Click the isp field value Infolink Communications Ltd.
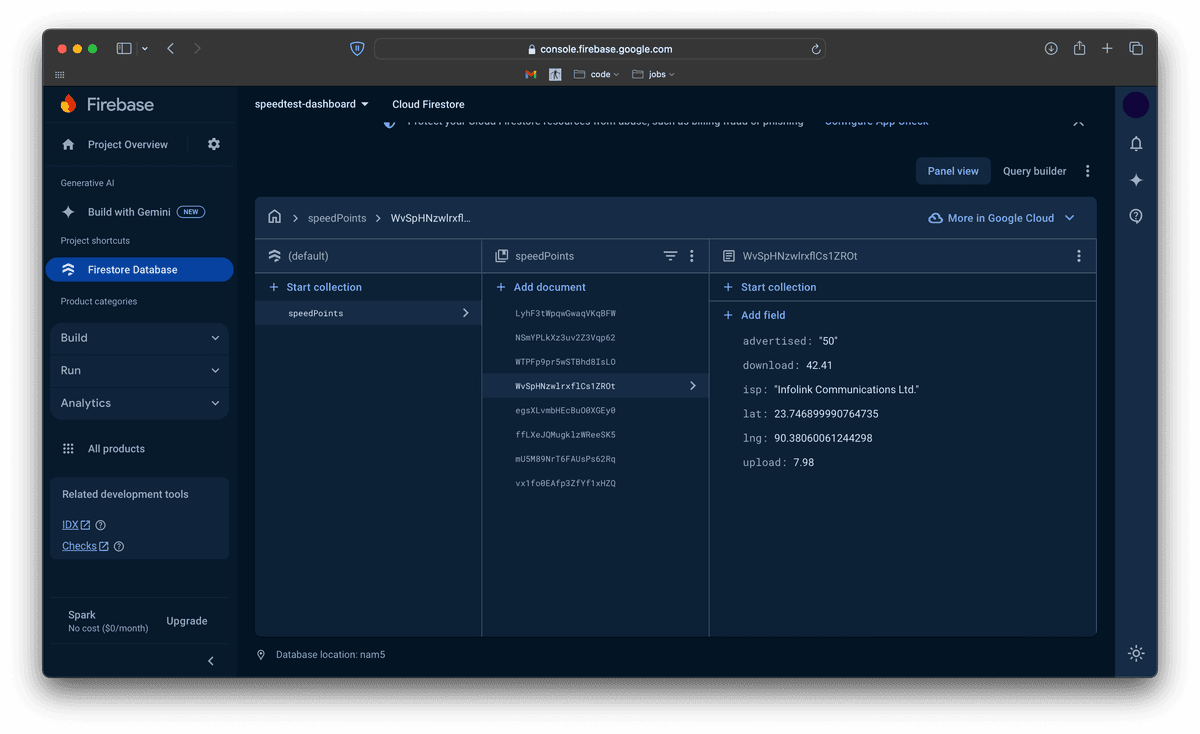This screenshot has height=734, width=1200. tap(846, 390)
